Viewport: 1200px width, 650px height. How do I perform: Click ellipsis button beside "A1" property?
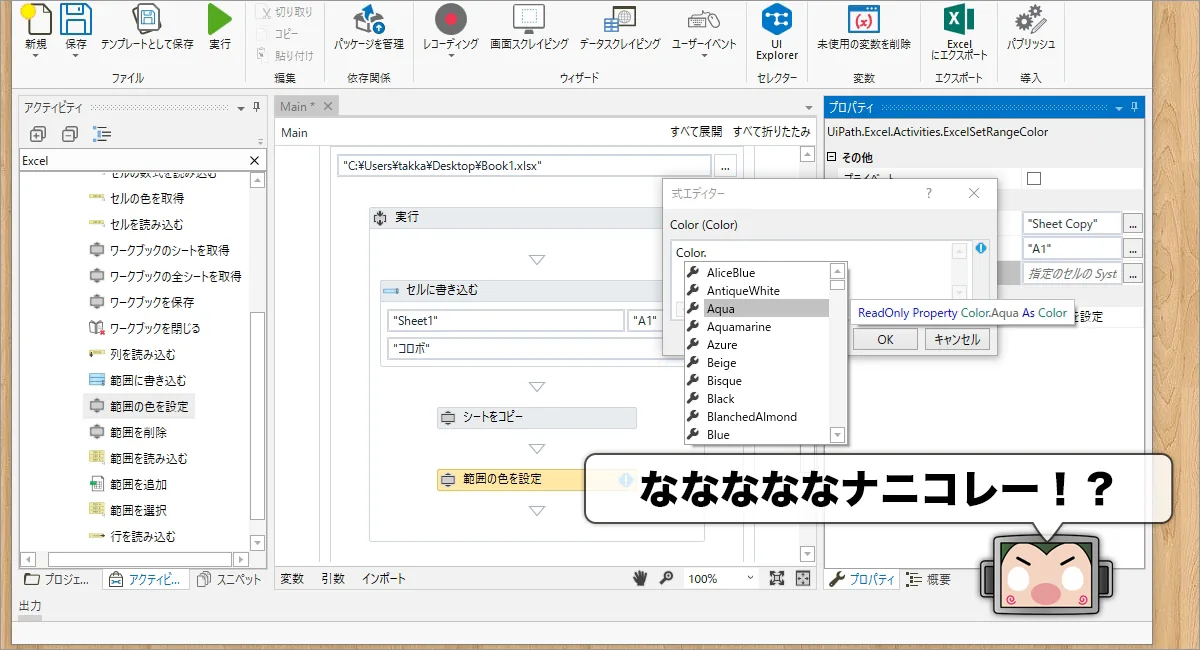1132,248
